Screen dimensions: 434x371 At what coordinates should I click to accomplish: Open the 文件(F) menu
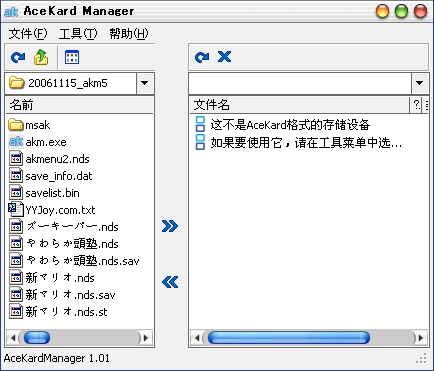[x=28, y=33]
